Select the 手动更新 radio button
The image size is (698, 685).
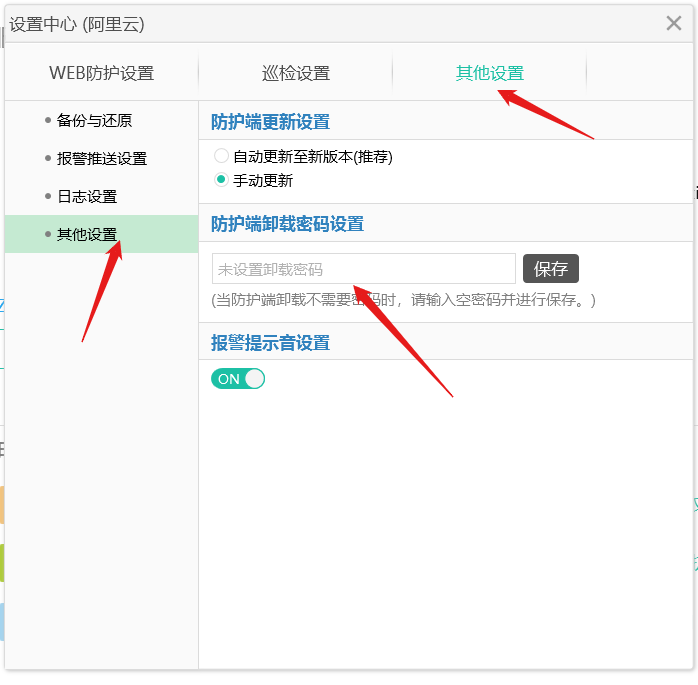pyautogui.click(x=221, y=180)
